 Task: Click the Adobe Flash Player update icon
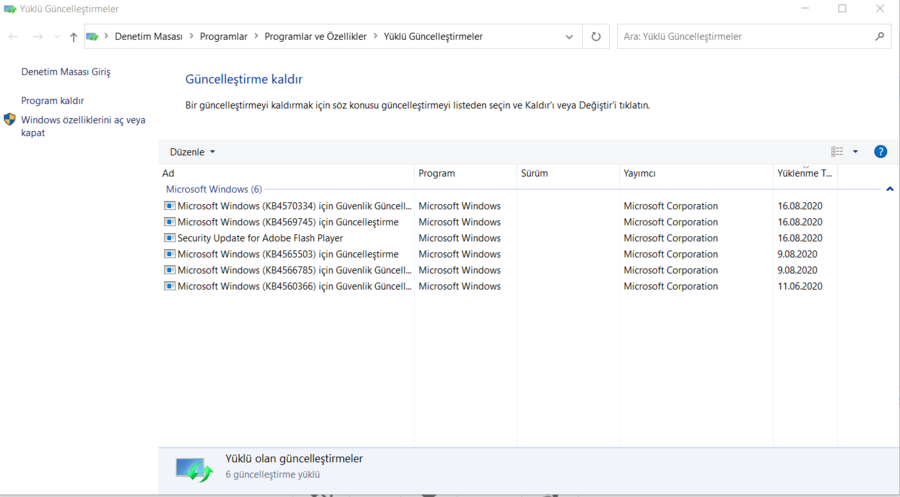tap(169, 238)
